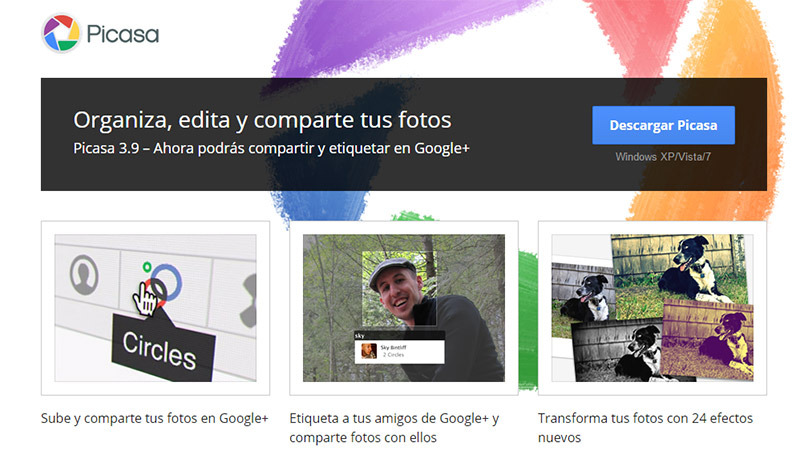This screenshot has height=459, width=800.
Task: Click 'Sube y comparte tus fotos en Google+' caption
Action: tap(155, 418)
